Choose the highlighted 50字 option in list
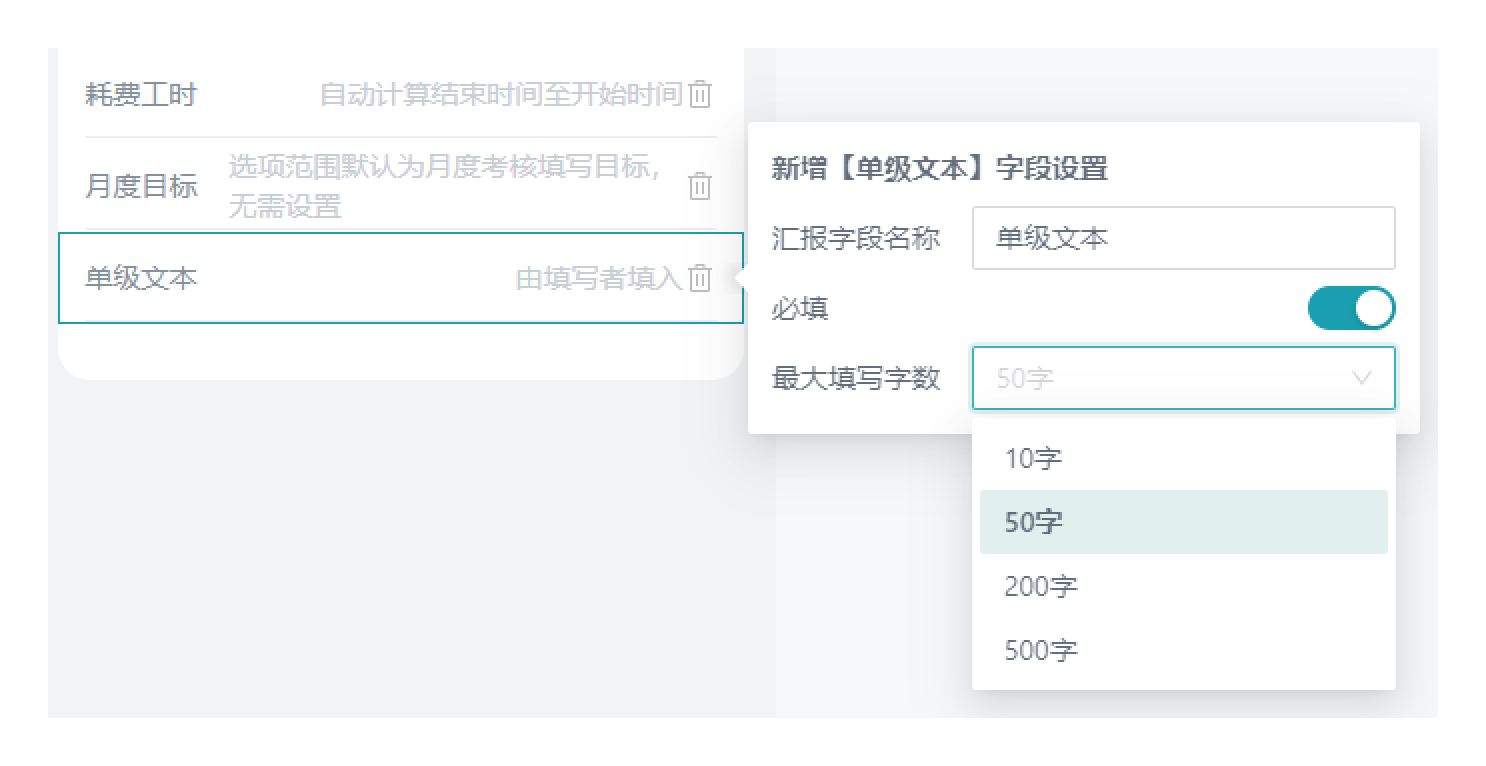 [1033, 522]
